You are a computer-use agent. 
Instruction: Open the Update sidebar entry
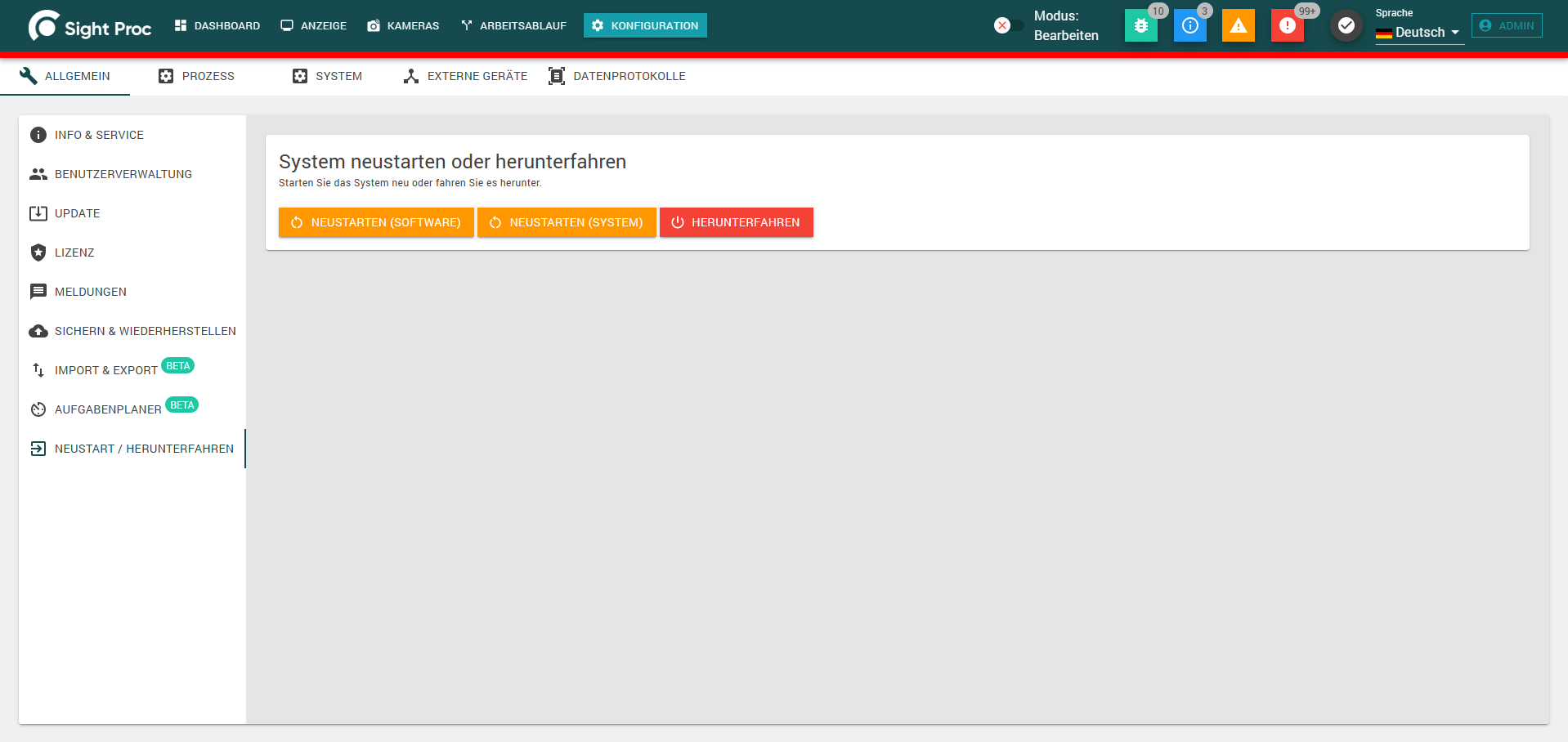pyautogui.click(x=132, y=213)
